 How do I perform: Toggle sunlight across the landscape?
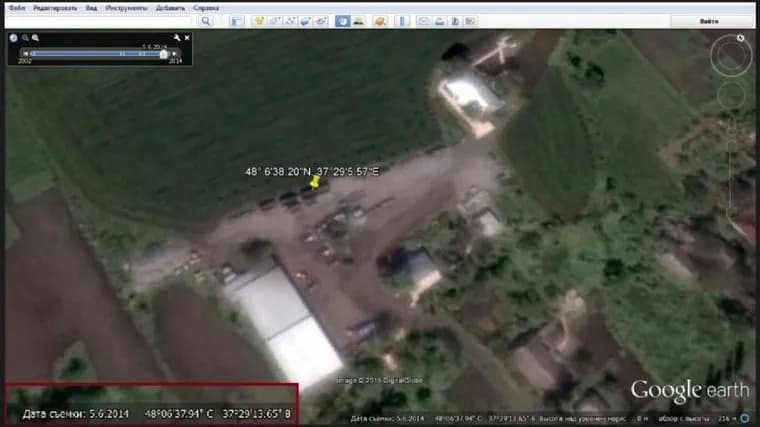click(x=358, y=20)
